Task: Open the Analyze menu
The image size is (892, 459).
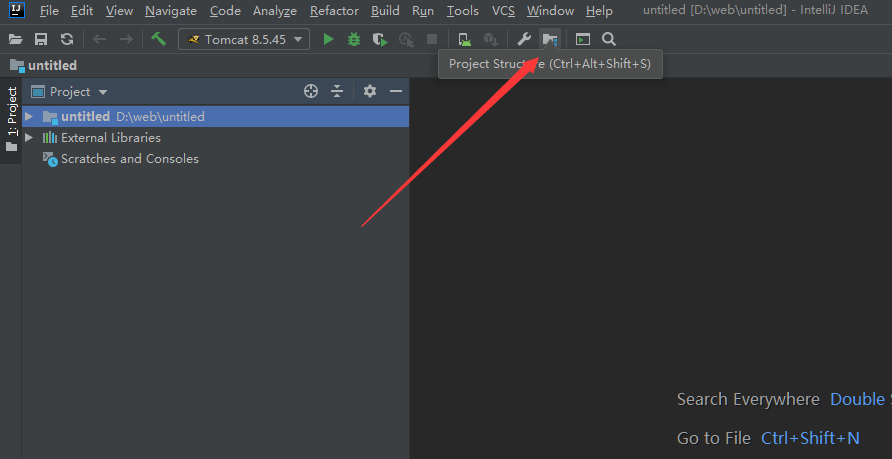Action: 275,11
